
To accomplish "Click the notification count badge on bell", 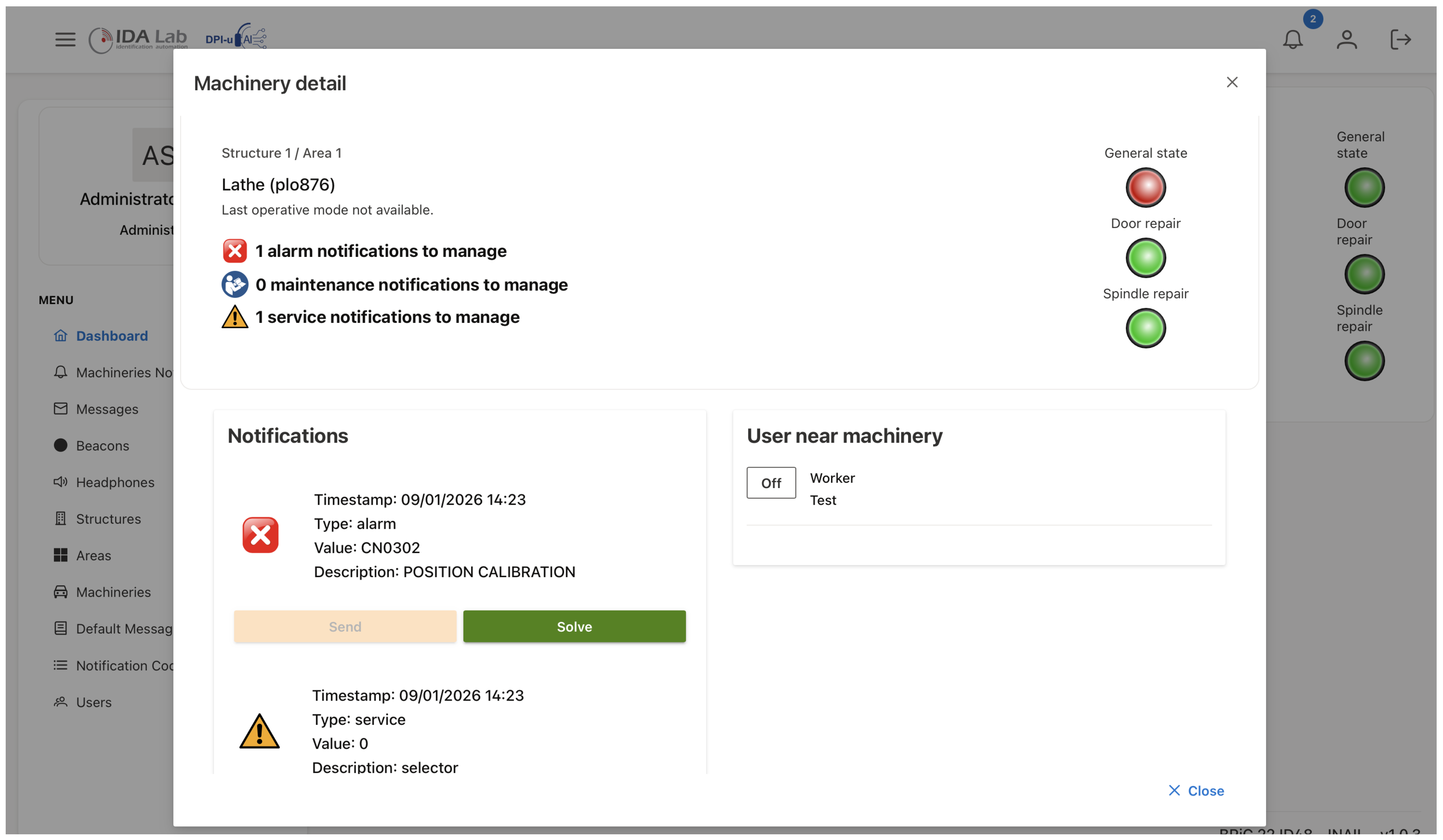I will (1313, 19).
